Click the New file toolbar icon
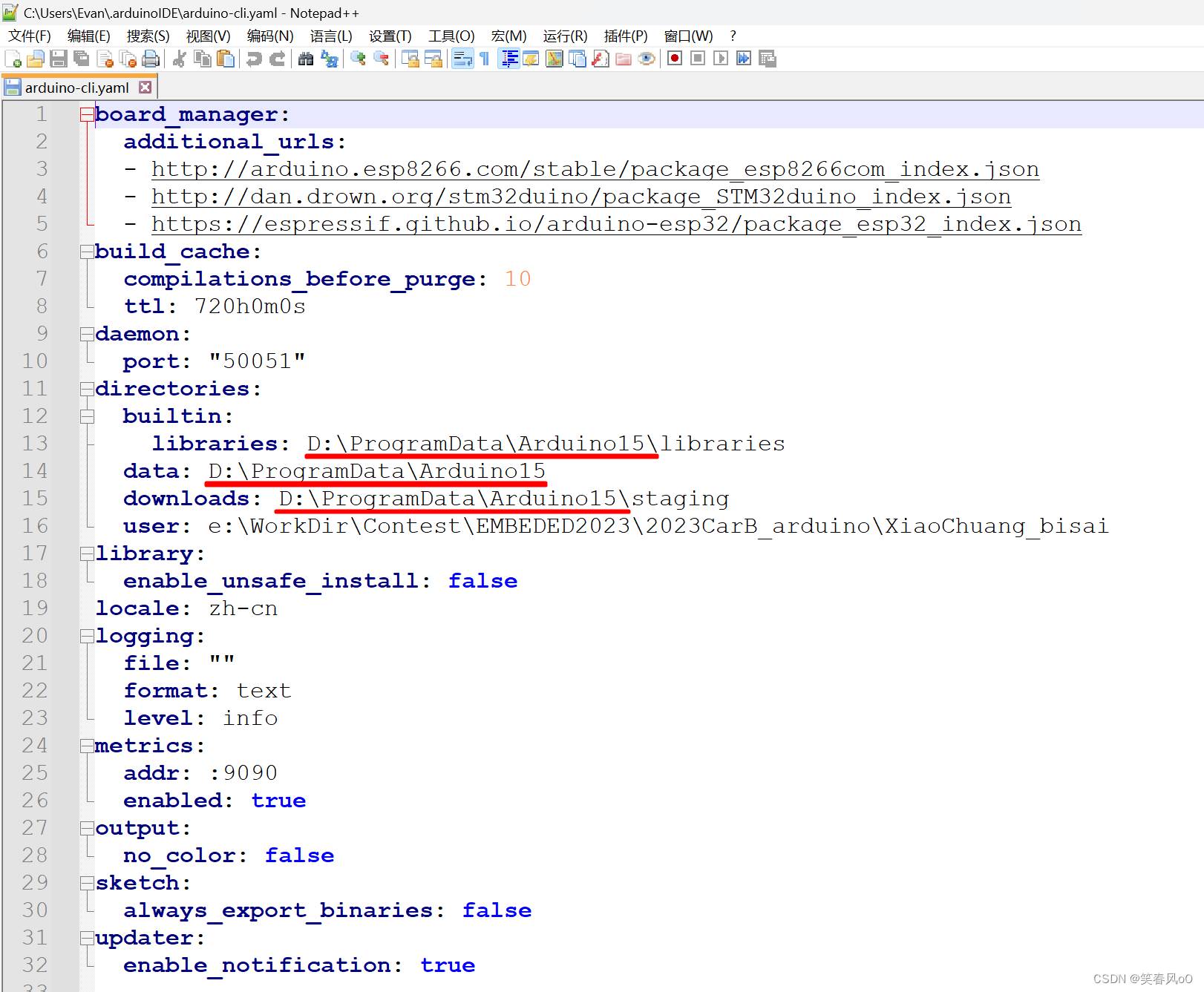 (13, 59)
